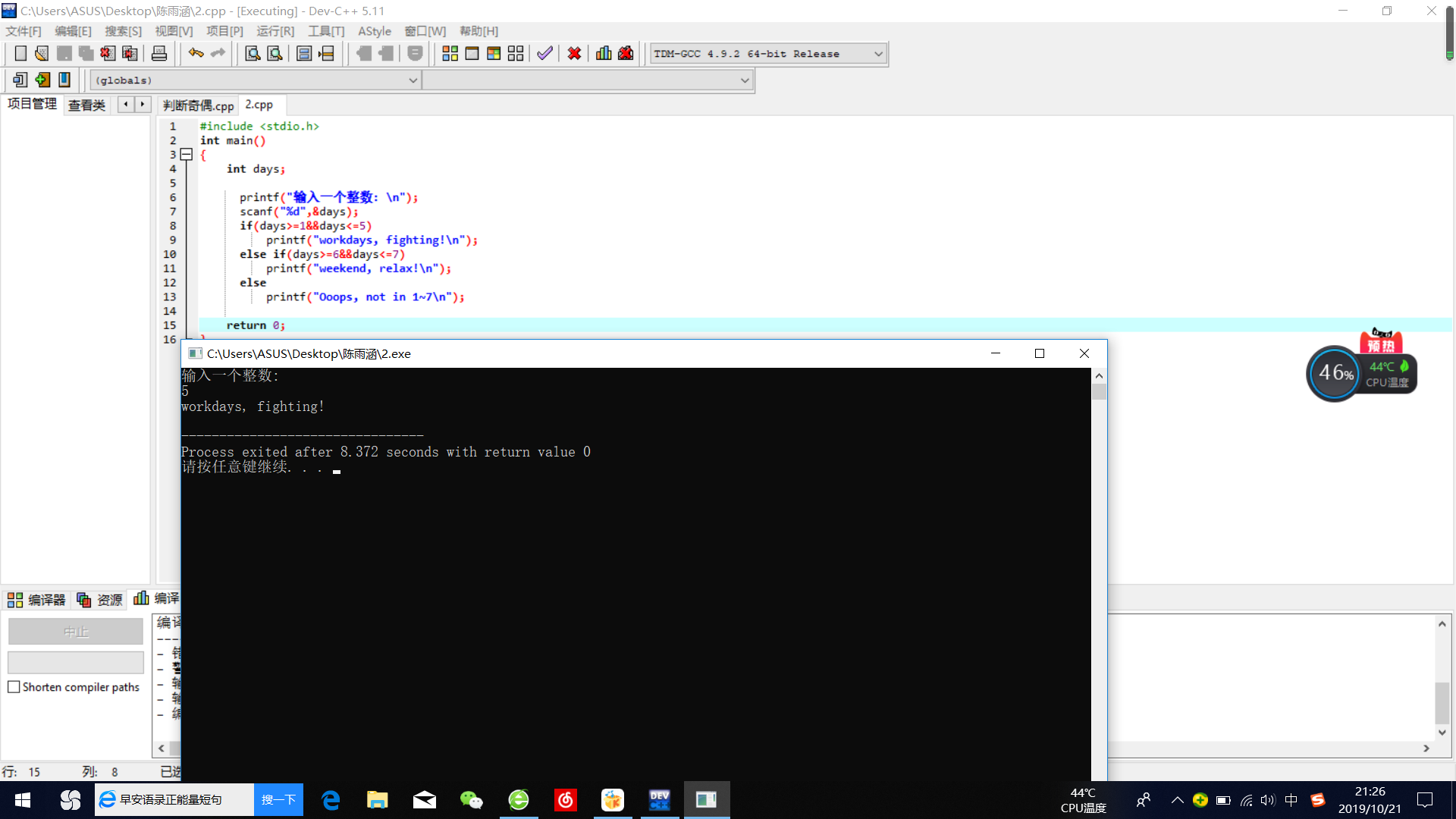Screen dimensions: 1456x819
Task: Click the console window vertical scrollbar thumb
Action: 1099,392
